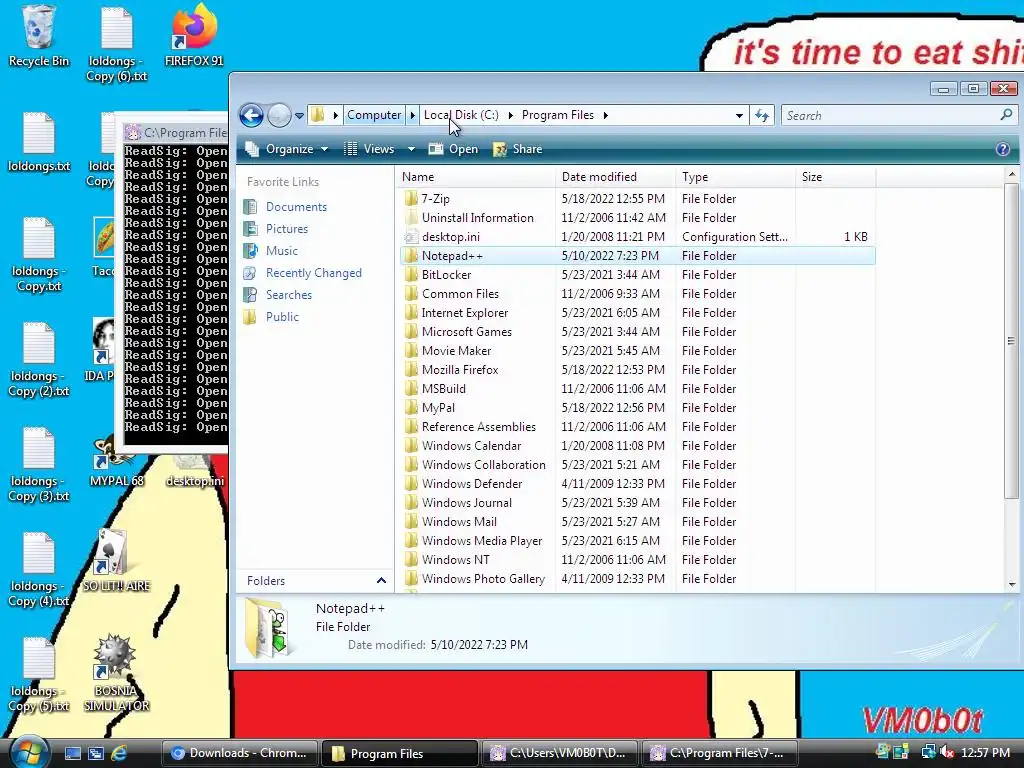Image resolution: width=1024 pixels, height=768 pixels.
Task: Click the search magnifier icon in Explorer
Action: [x=1006, y=115]
